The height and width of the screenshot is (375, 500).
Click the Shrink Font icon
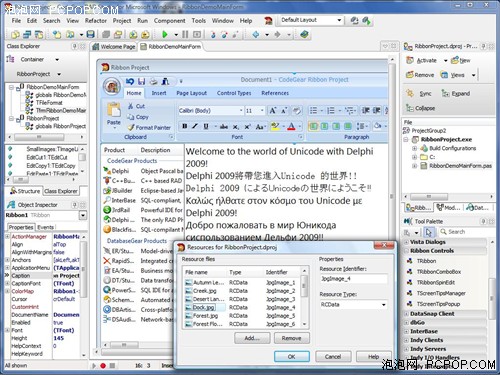284,110
